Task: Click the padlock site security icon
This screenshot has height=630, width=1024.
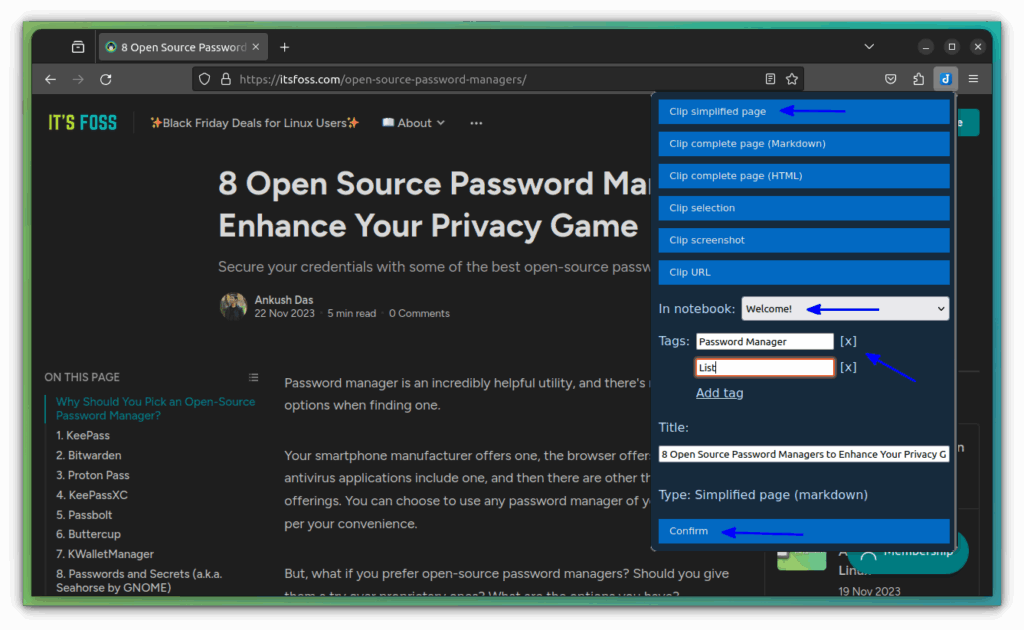Action: (x=225, y=79)
